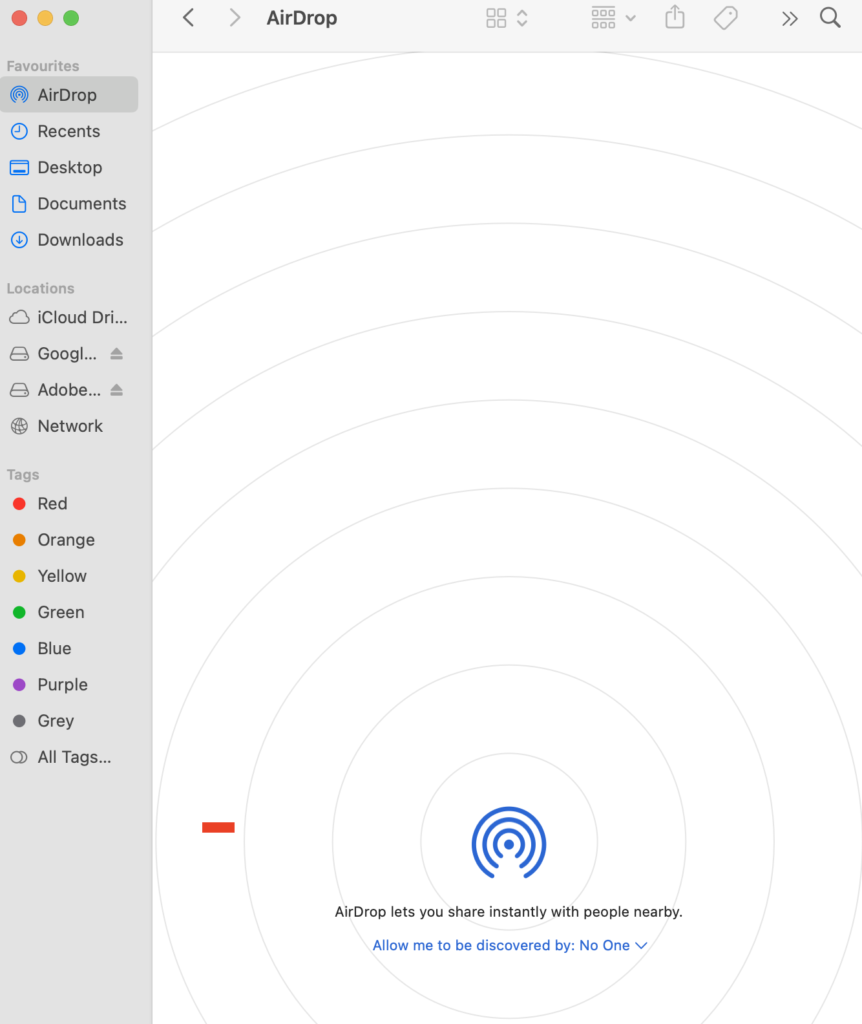Viewport: 862px width, 1024px height.
Task: Select the Recents sidebar icon
Action: point(18,131)
